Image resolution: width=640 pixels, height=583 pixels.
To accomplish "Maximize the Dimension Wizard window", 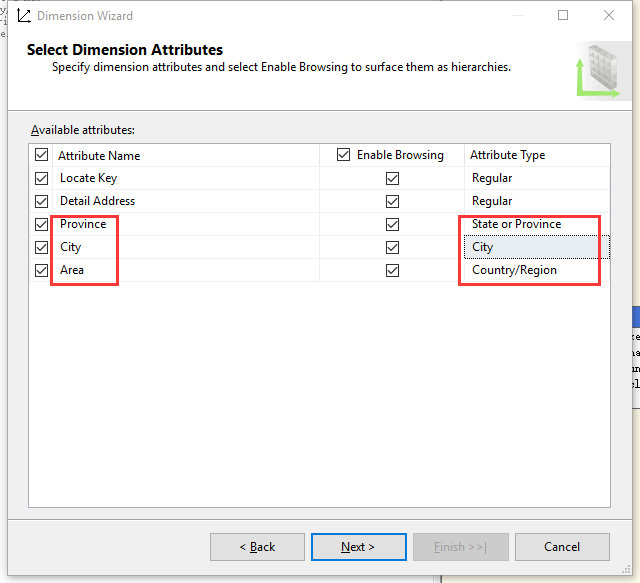I will [563, 15].
